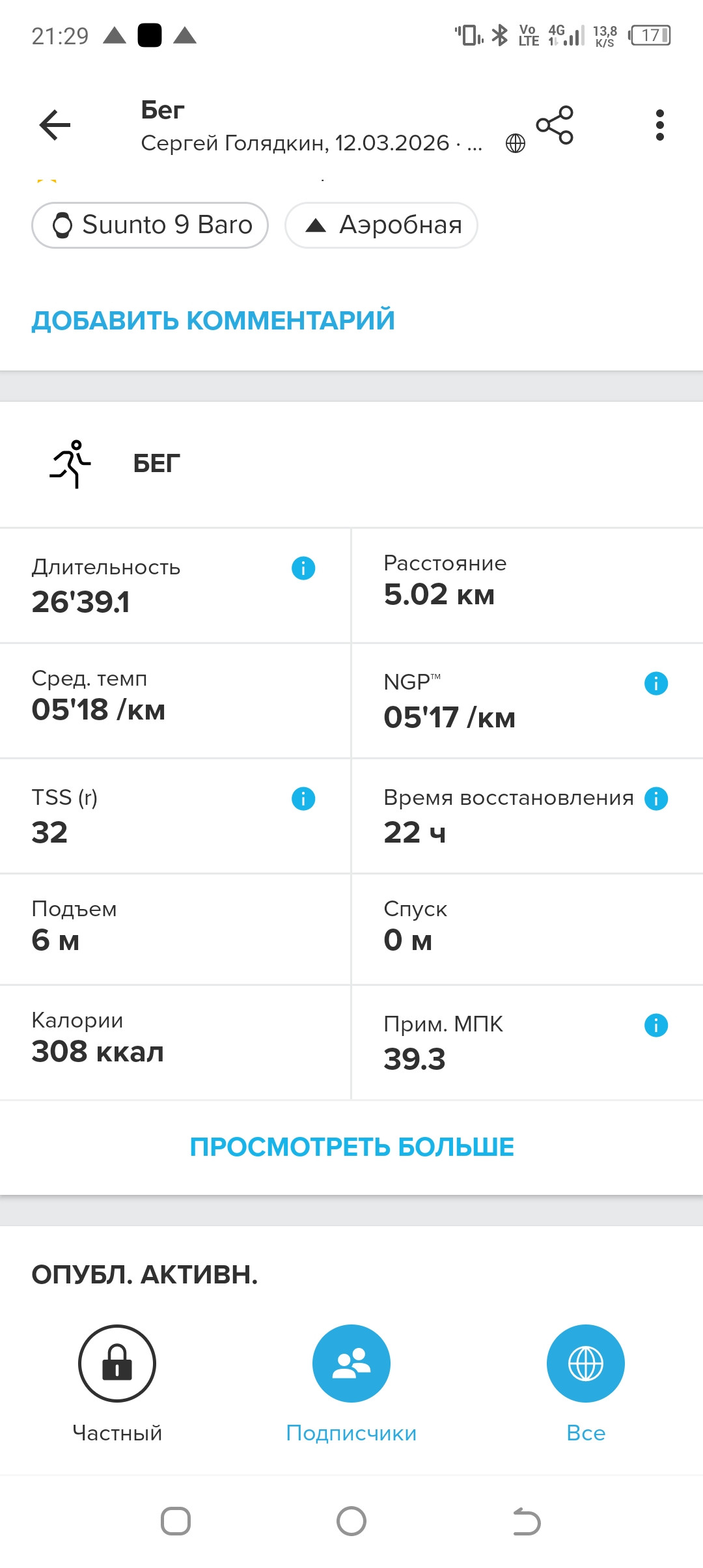Image resolution: width=703 pixels, height=1568 pixels.
Task: Select the Расстояние 5.02 км cell
Action: click(527, 585)
